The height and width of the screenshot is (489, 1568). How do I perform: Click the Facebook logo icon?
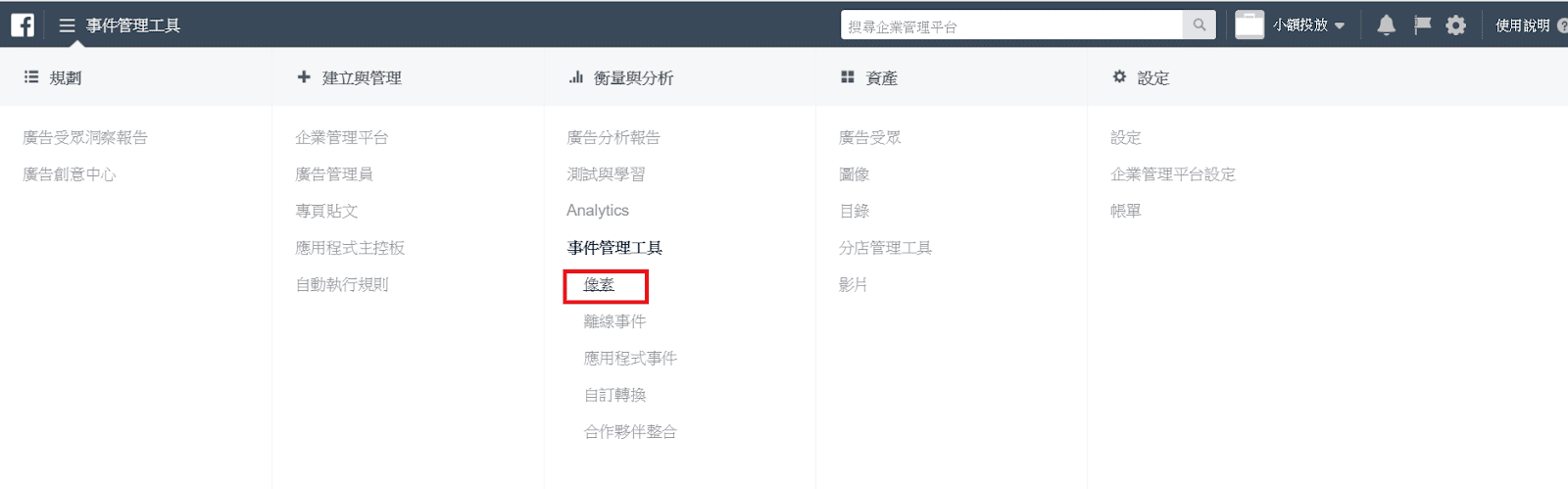coord(23,24)
